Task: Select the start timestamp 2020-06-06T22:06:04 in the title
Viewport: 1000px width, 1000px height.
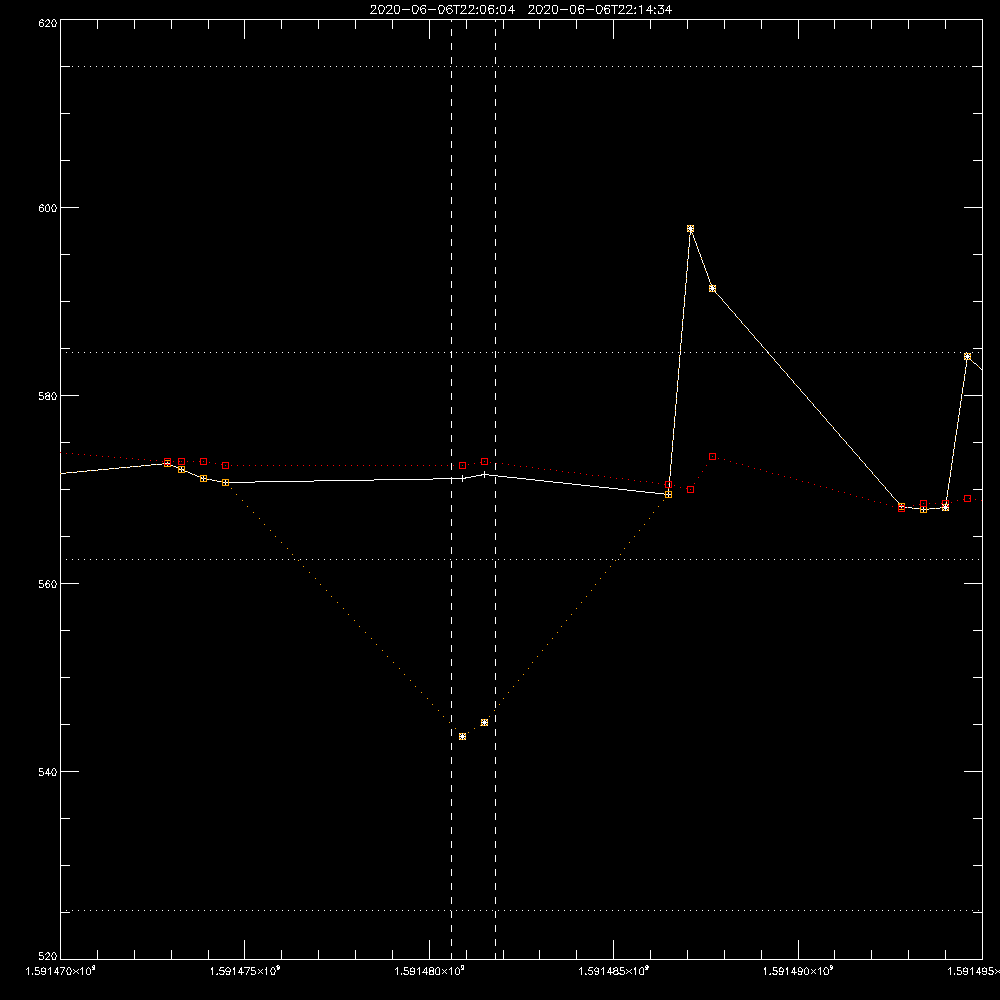Action: coord(442,10)
